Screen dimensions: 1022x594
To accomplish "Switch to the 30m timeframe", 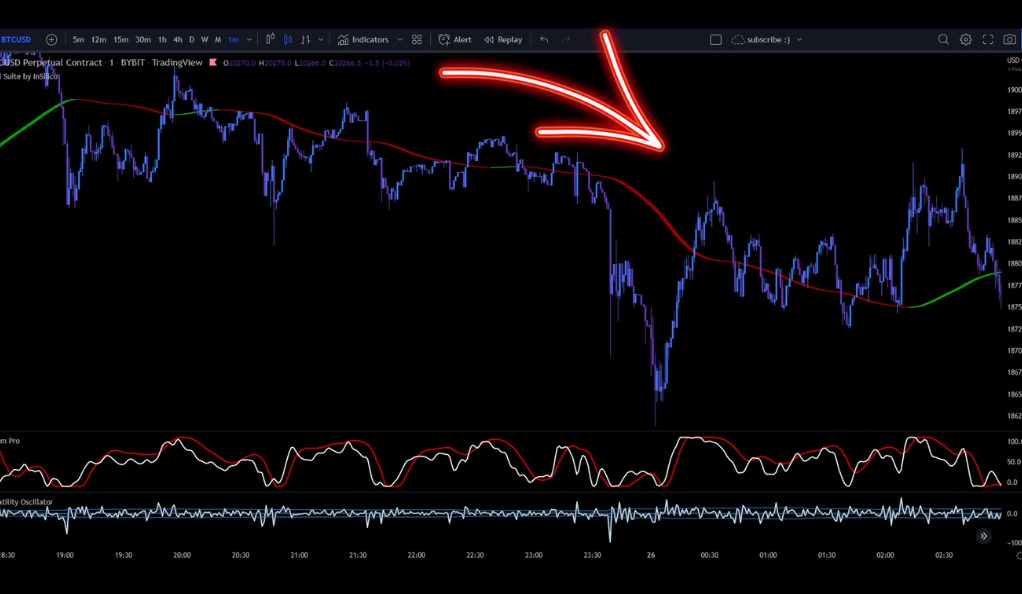I will 143,40.
